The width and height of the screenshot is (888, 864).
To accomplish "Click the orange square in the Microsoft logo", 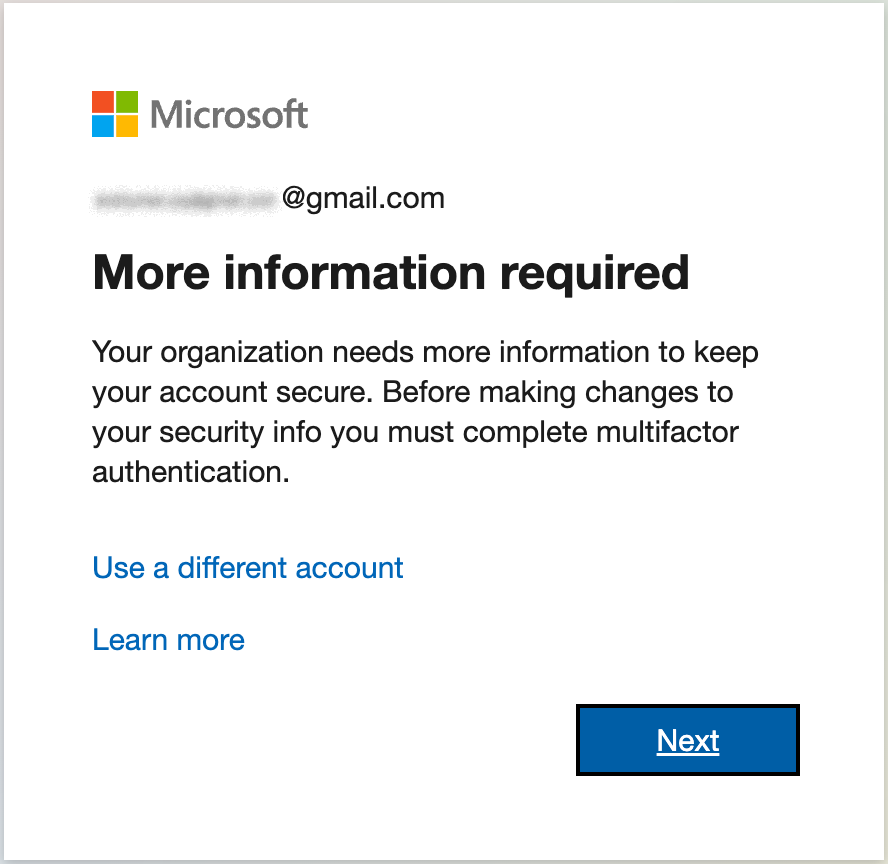I will (x=126, y=125).
